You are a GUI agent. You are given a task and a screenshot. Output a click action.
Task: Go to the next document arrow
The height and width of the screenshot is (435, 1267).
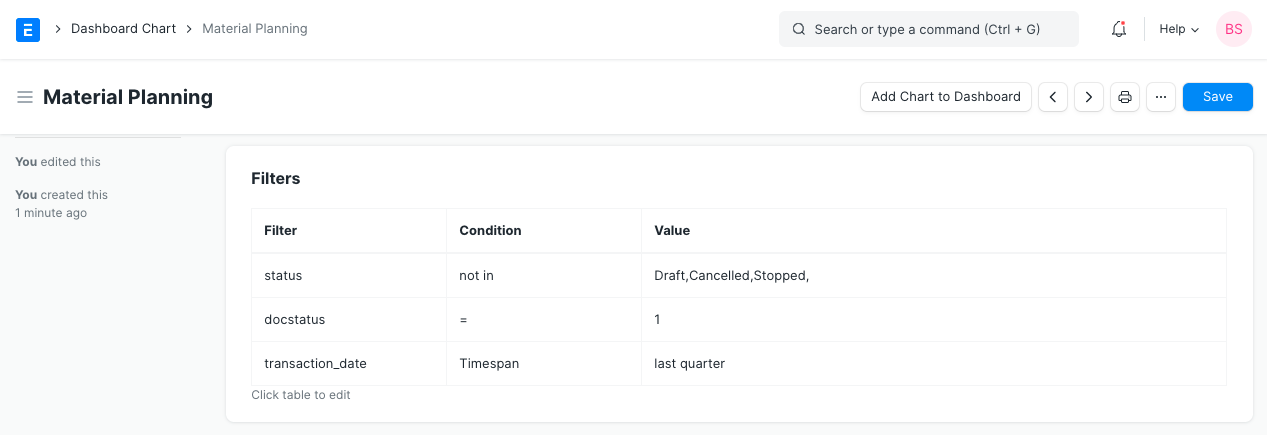coord(1089,97)
